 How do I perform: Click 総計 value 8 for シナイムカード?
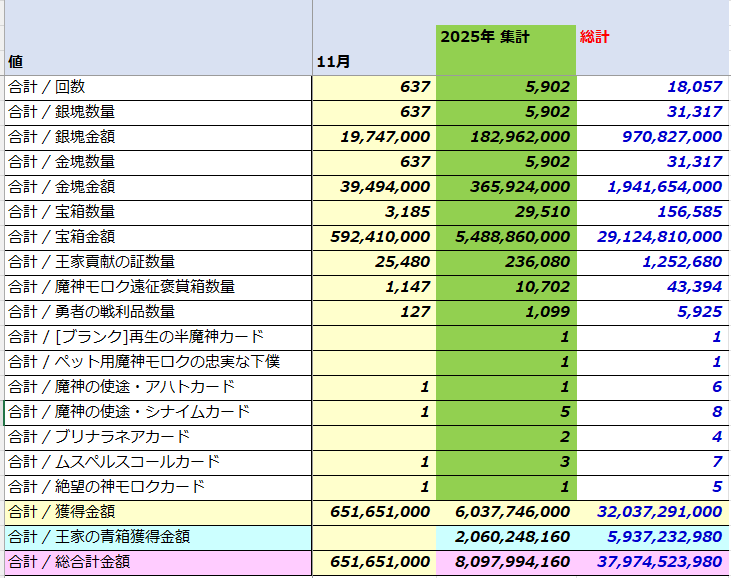click(x=716, y=412)
